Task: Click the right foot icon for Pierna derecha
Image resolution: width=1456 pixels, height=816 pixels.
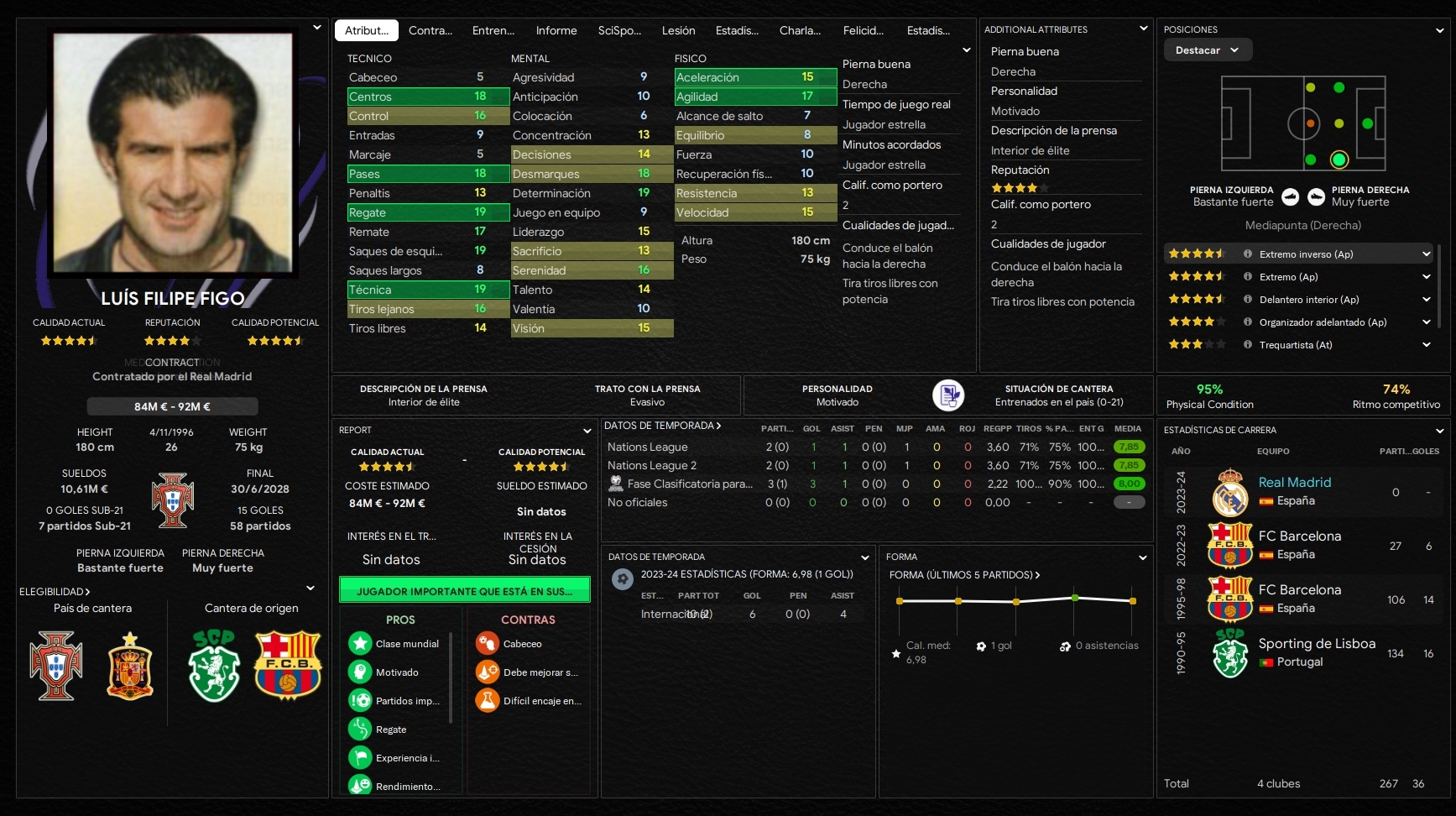Action: point(1317,196)
